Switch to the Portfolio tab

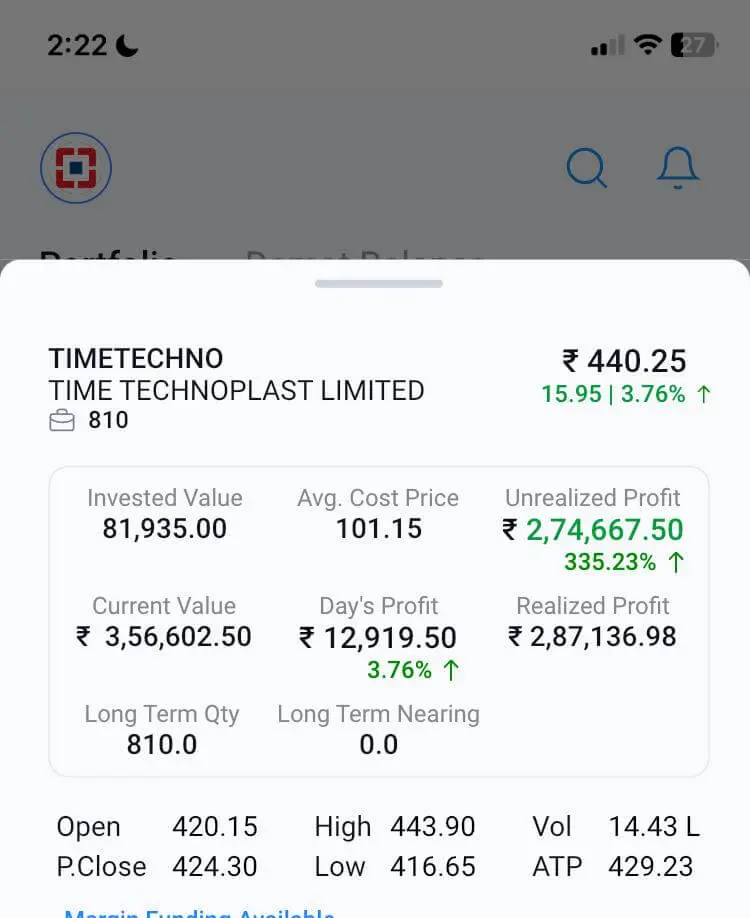[108, 257]
